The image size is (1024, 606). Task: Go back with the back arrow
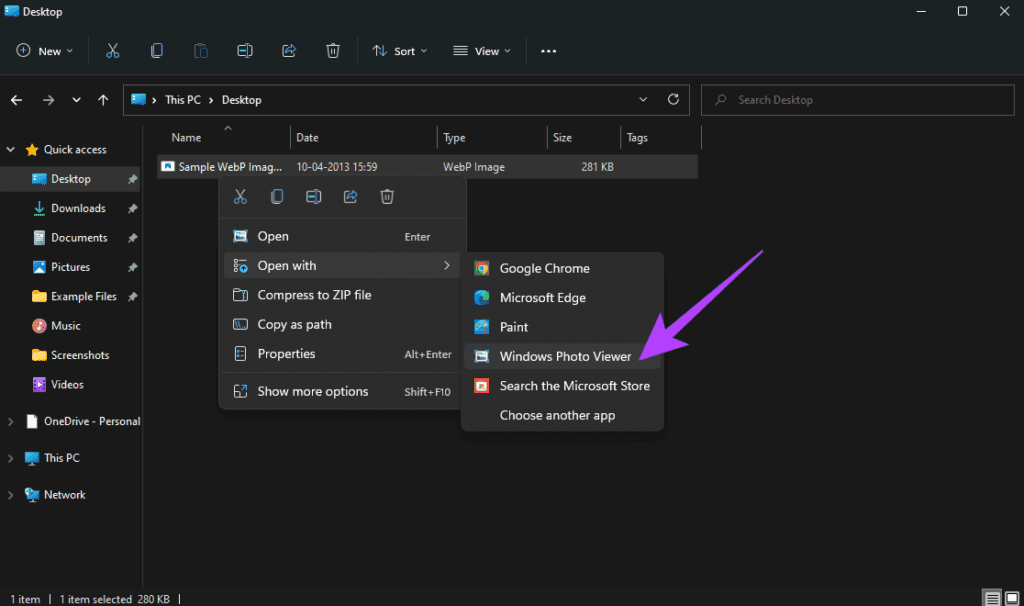[17, 100]
